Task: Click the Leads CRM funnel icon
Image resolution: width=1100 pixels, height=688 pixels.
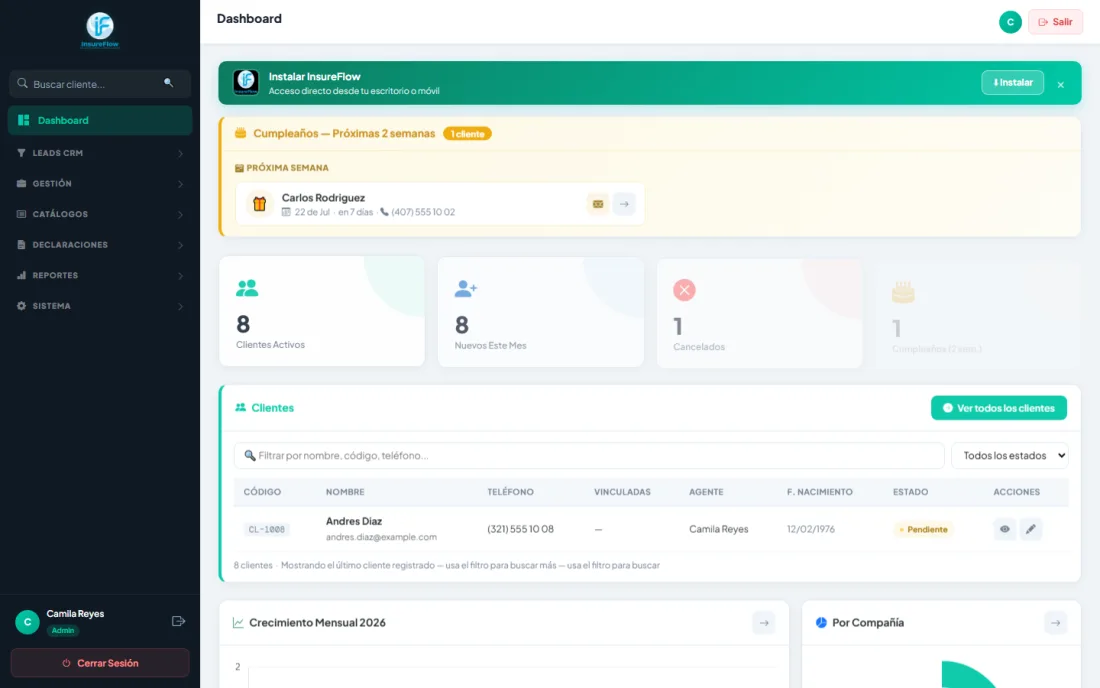Action: [21, 153]
